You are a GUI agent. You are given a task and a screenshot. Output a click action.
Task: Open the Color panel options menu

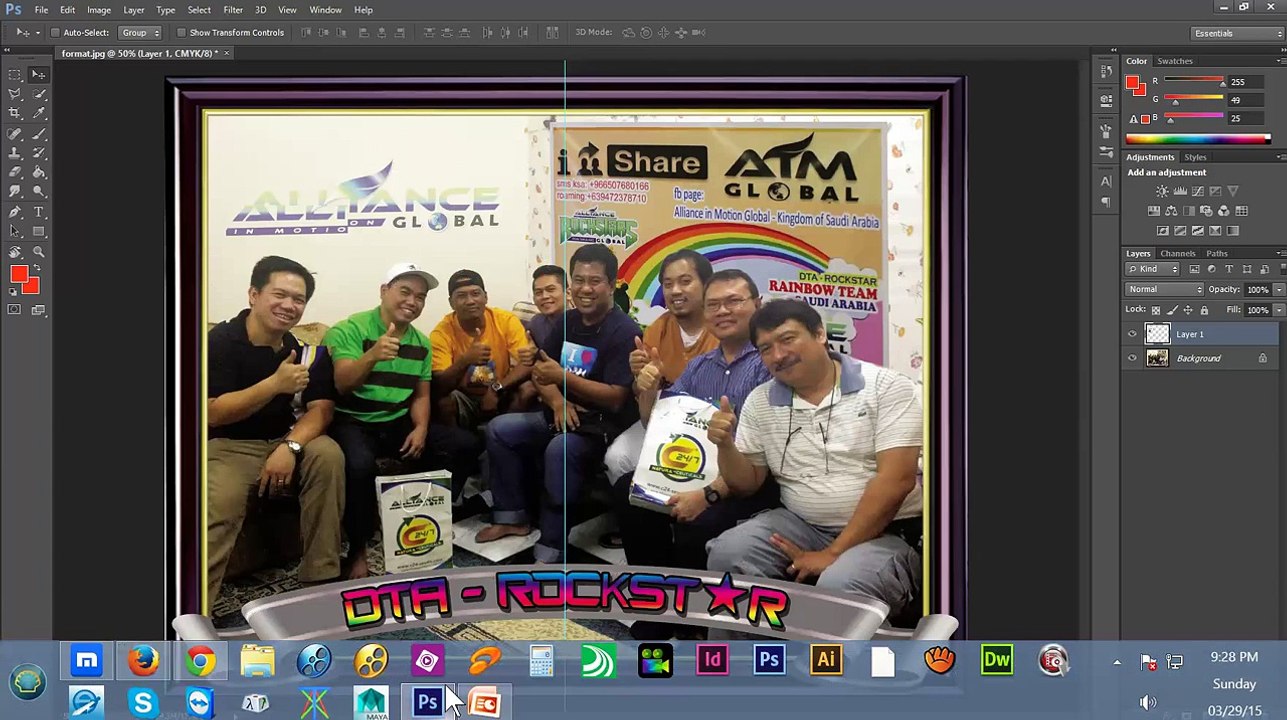click(x=1281, y=61)
